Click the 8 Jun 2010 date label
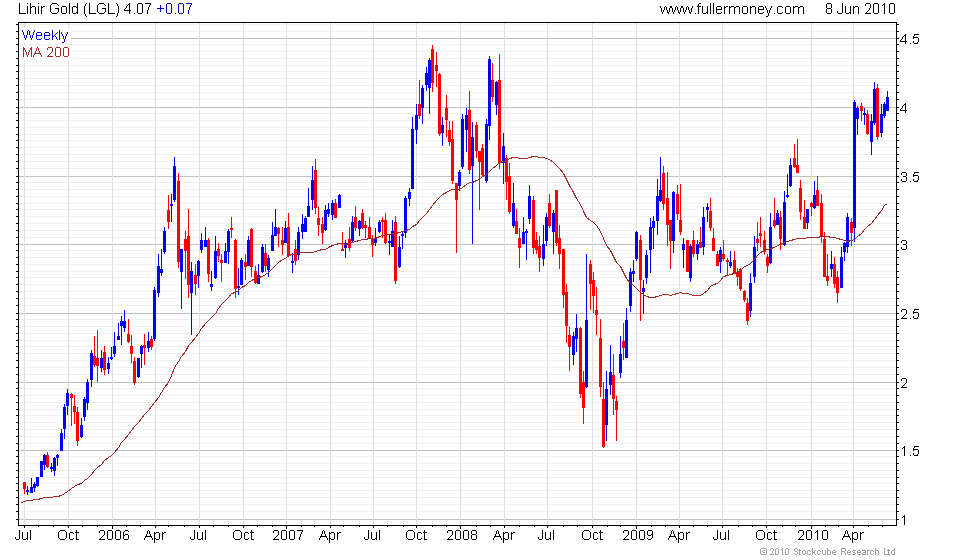Screen dimensions: 980x560 click(860, 9)
